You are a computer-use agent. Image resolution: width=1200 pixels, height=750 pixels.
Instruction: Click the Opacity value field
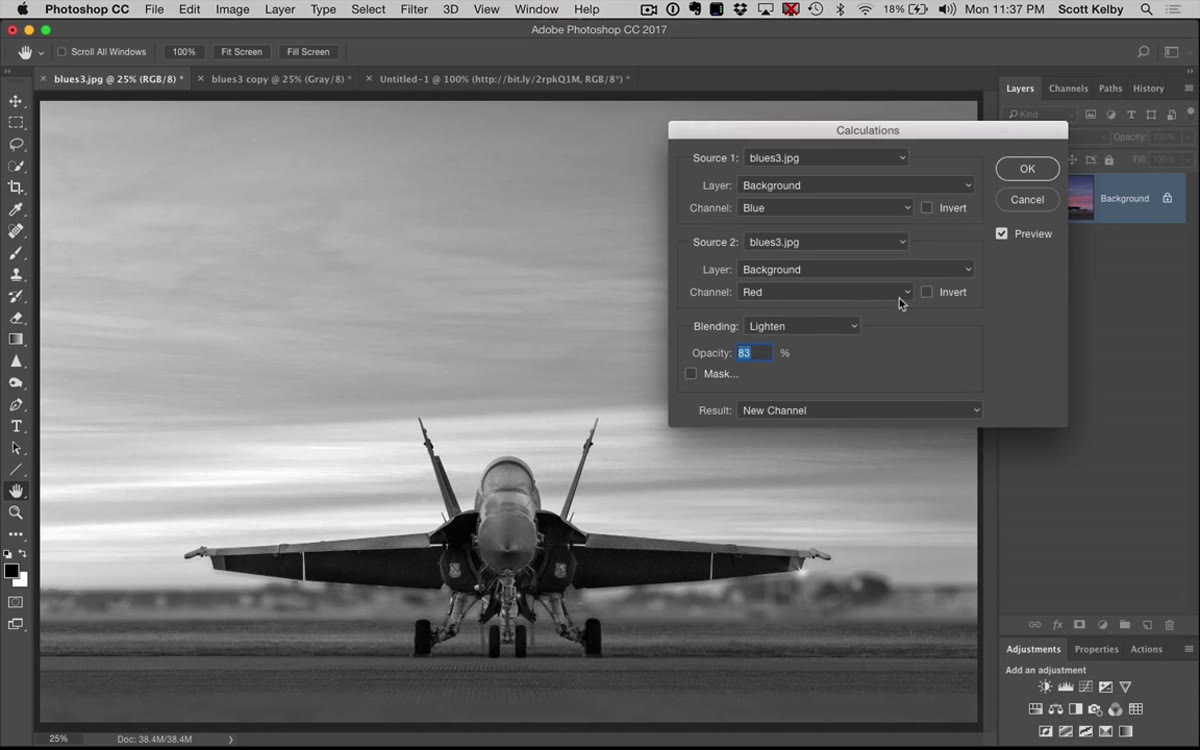(x=754, y=353)
